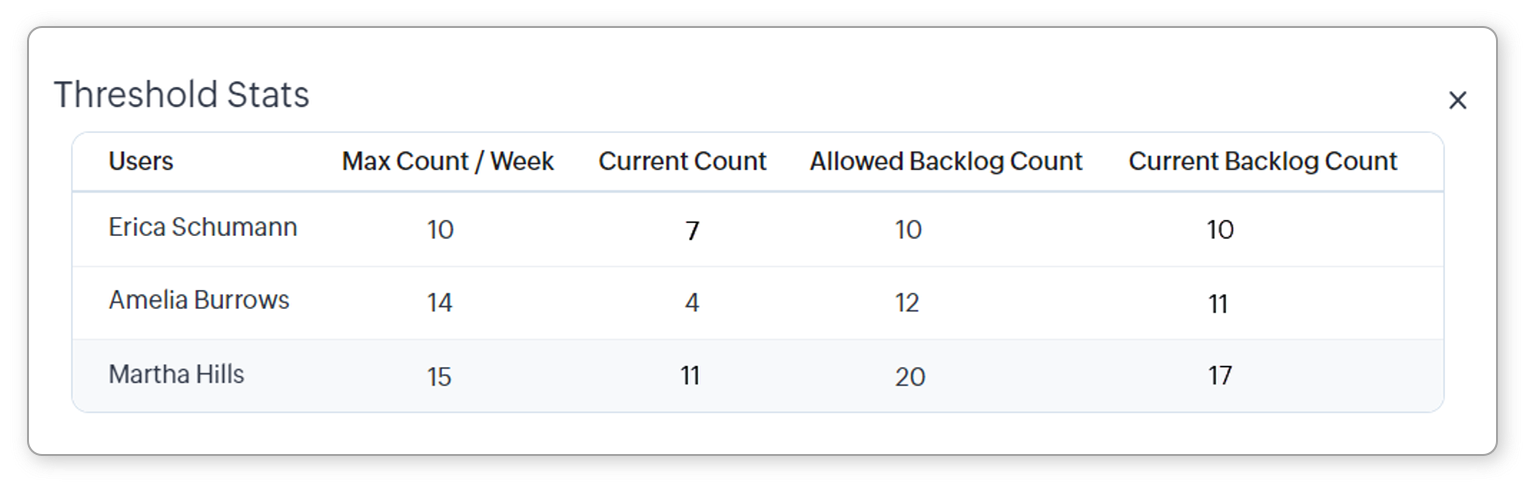Click Martha Hills' allowed backlog value 20
The height and width of the screenshot is (497, 1529).
910,377
